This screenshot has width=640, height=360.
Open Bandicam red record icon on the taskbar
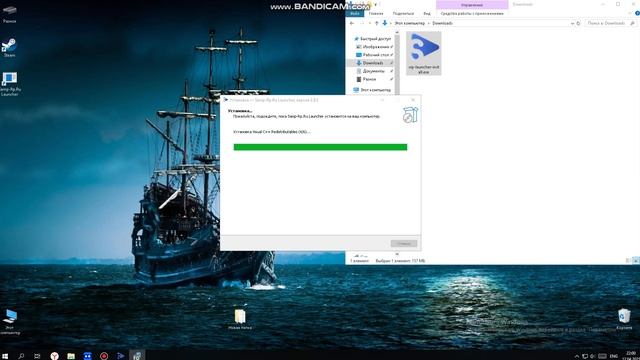(x=104, y=356)
